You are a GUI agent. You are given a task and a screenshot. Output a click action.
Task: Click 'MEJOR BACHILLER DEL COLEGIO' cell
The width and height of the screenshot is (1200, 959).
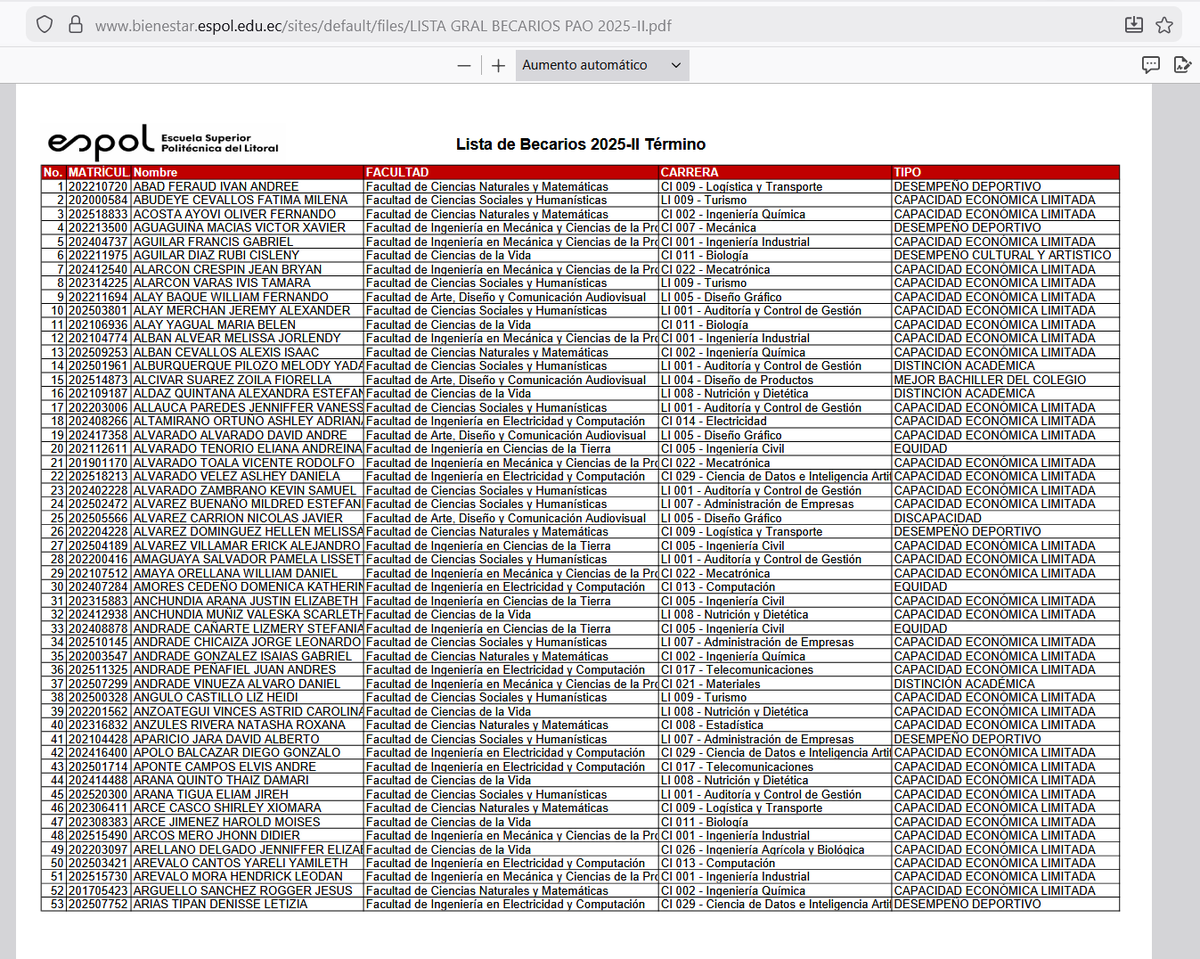pyautogui.click(x=990, y=380)
